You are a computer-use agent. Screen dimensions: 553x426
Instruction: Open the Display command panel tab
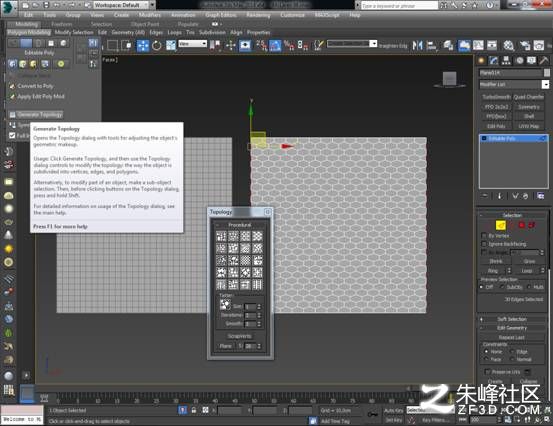(531, 60)
